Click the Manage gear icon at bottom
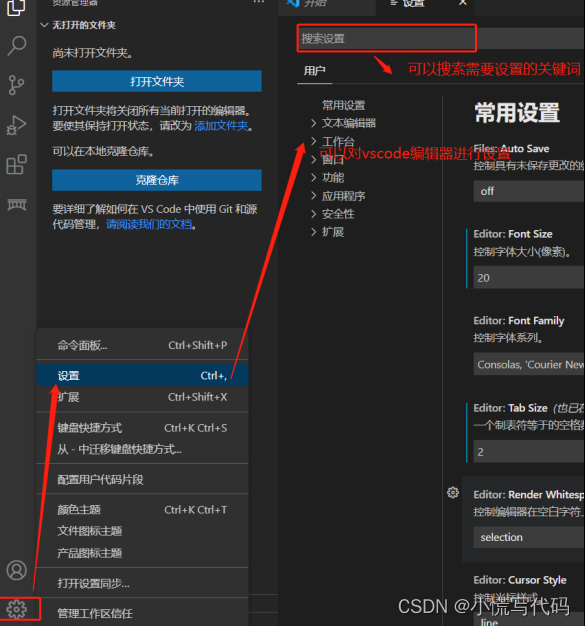This screenshot has width=585, height=626. tap(16, 609)
